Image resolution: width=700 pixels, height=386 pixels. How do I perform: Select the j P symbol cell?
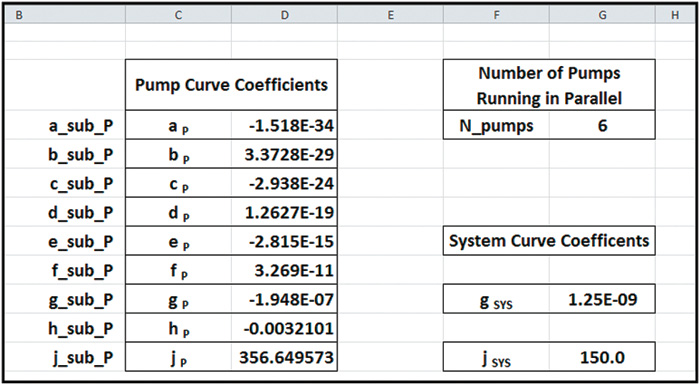coord(179,357)
